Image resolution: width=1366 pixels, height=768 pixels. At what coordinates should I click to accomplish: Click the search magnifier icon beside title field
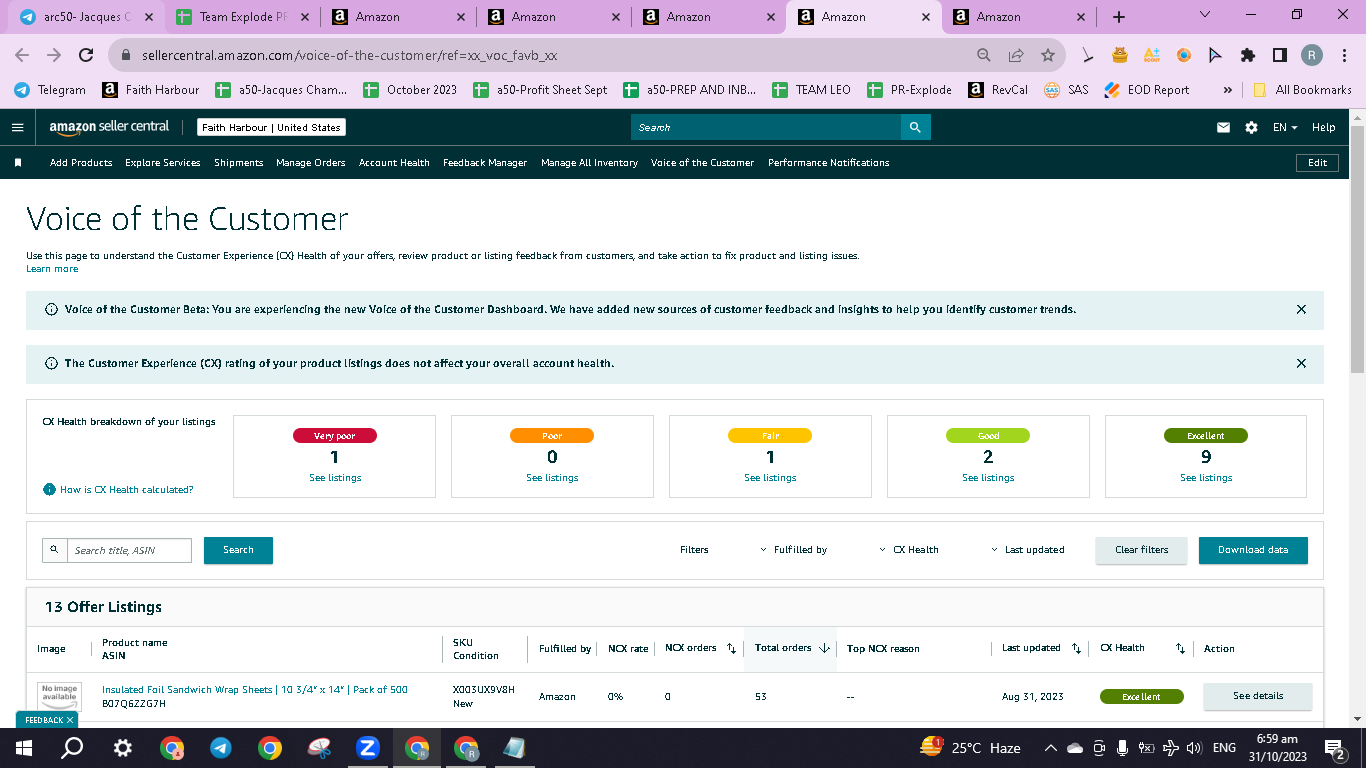(x=54, y=550)
